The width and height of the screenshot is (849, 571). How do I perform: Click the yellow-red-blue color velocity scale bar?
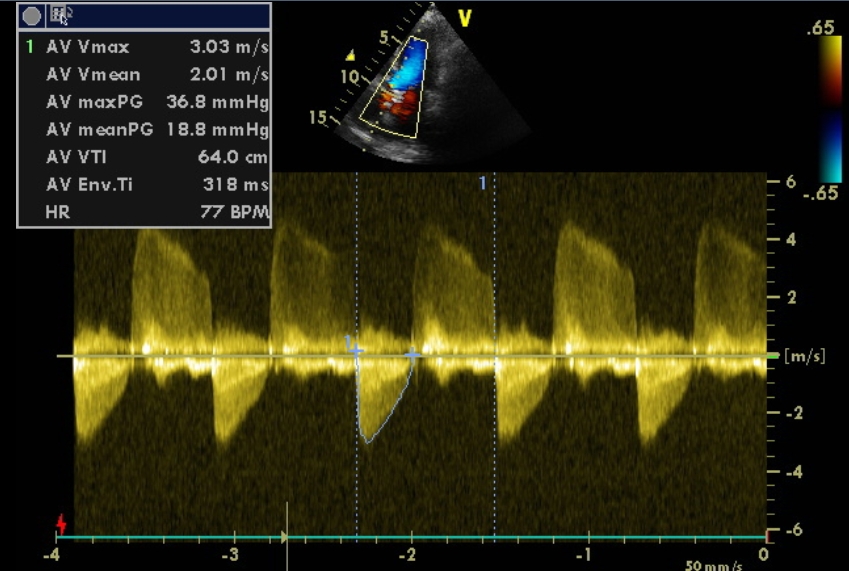click(831, 110)
